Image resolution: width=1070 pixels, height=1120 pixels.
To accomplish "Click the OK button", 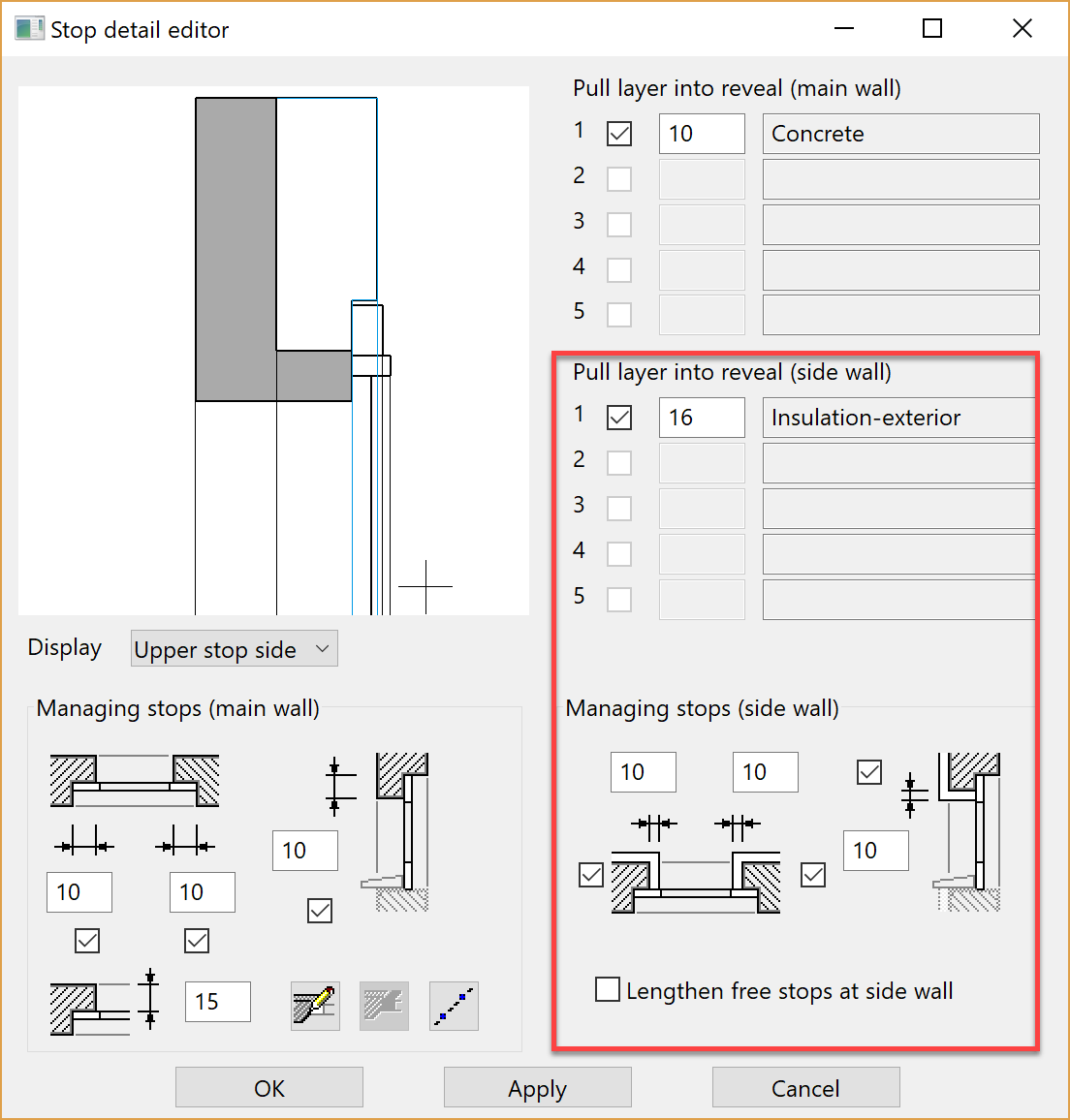I will point(269,1088).
